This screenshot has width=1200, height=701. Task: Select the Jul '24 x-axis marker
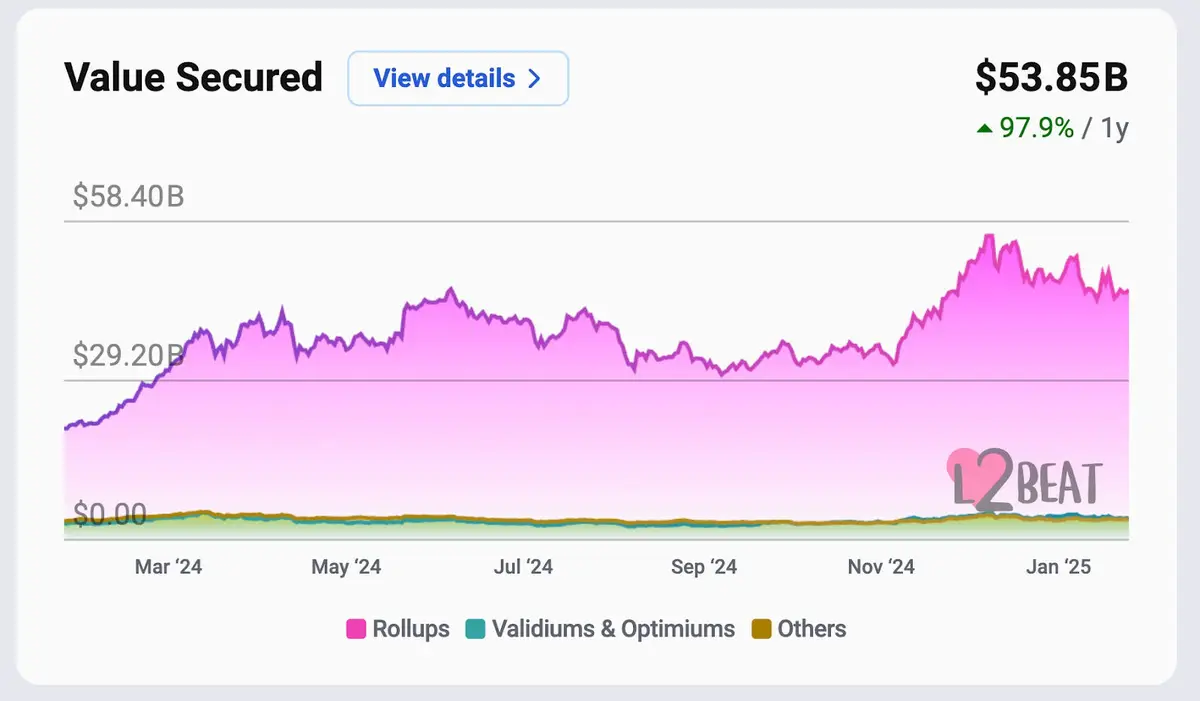pyautogui.click(x=522, y=567)
